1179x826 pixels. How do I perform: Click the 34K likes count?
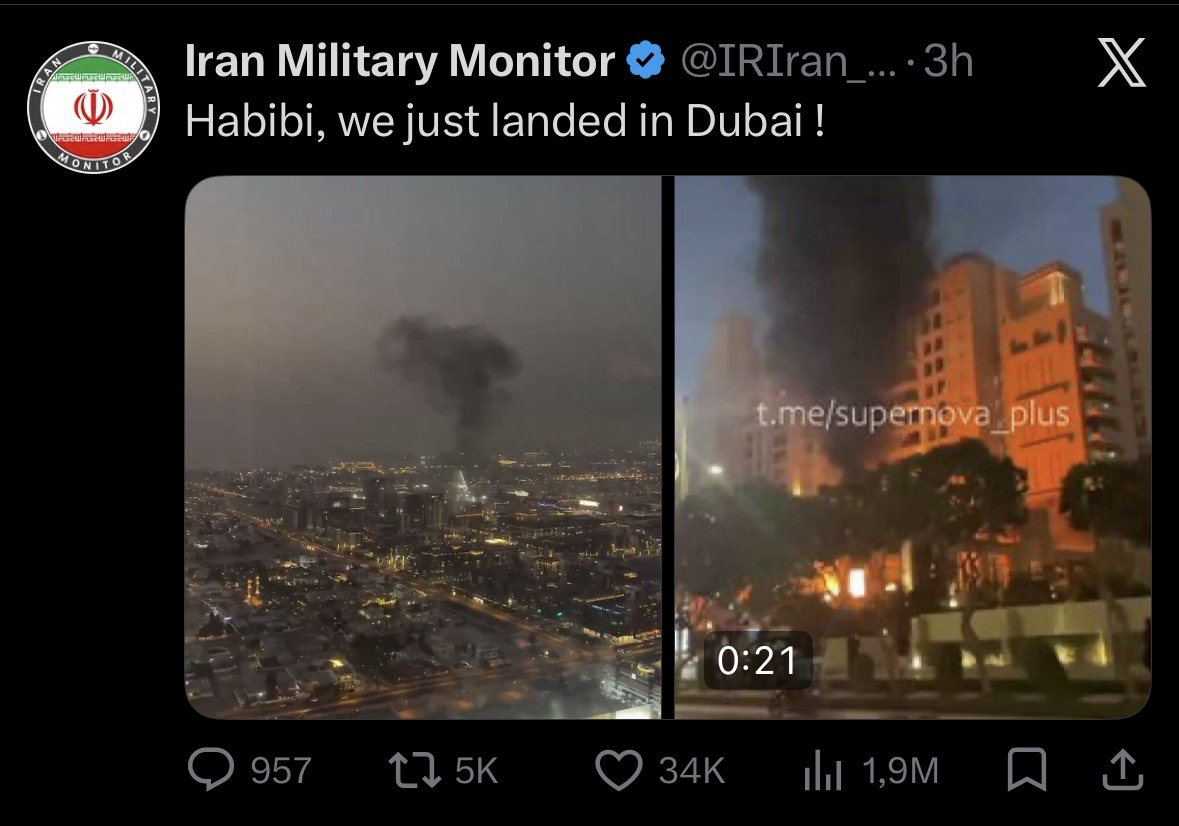tap(691, 771)
